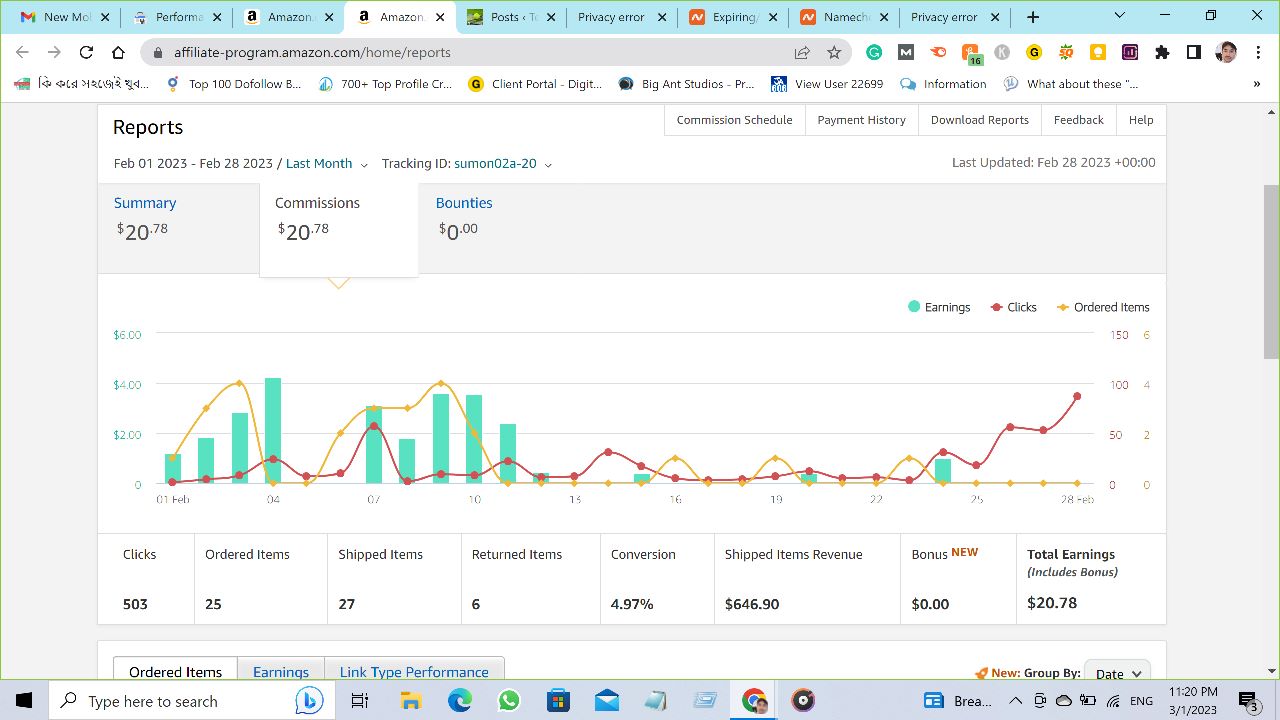1280x720 pixels.
Task: Close the New Mol Gmail tab
Action: (x=105, y=17)
